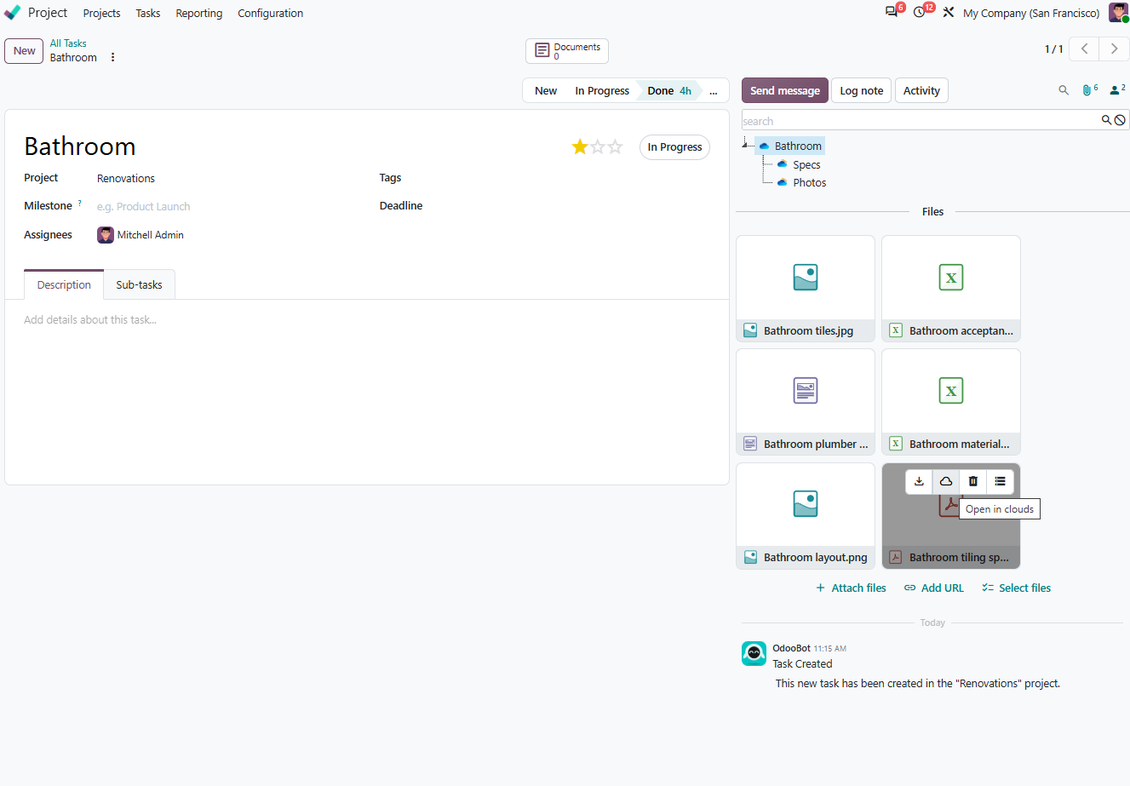Click Add URL link
The width and height of the screenshot is (1130, 786).
pos(934,588)
